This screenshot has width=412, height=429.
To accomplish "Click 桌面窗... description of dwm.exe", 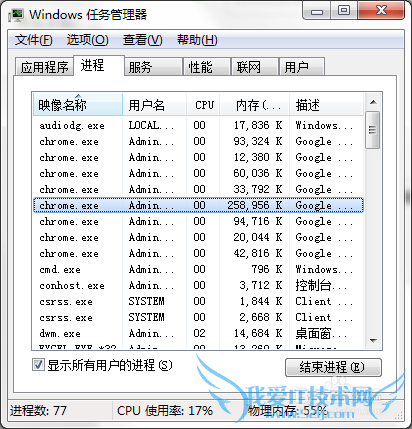I will [321, 333].
